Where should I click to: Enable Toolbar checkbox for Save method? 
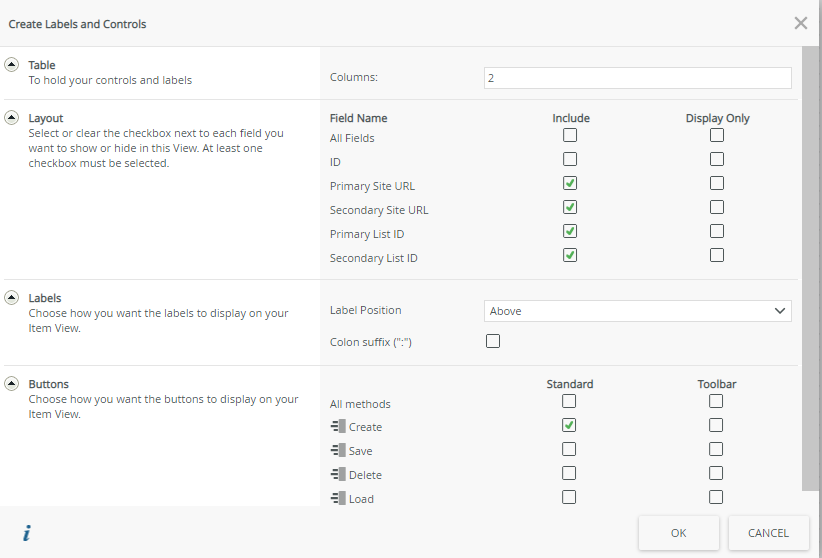(x=716, y=449)
